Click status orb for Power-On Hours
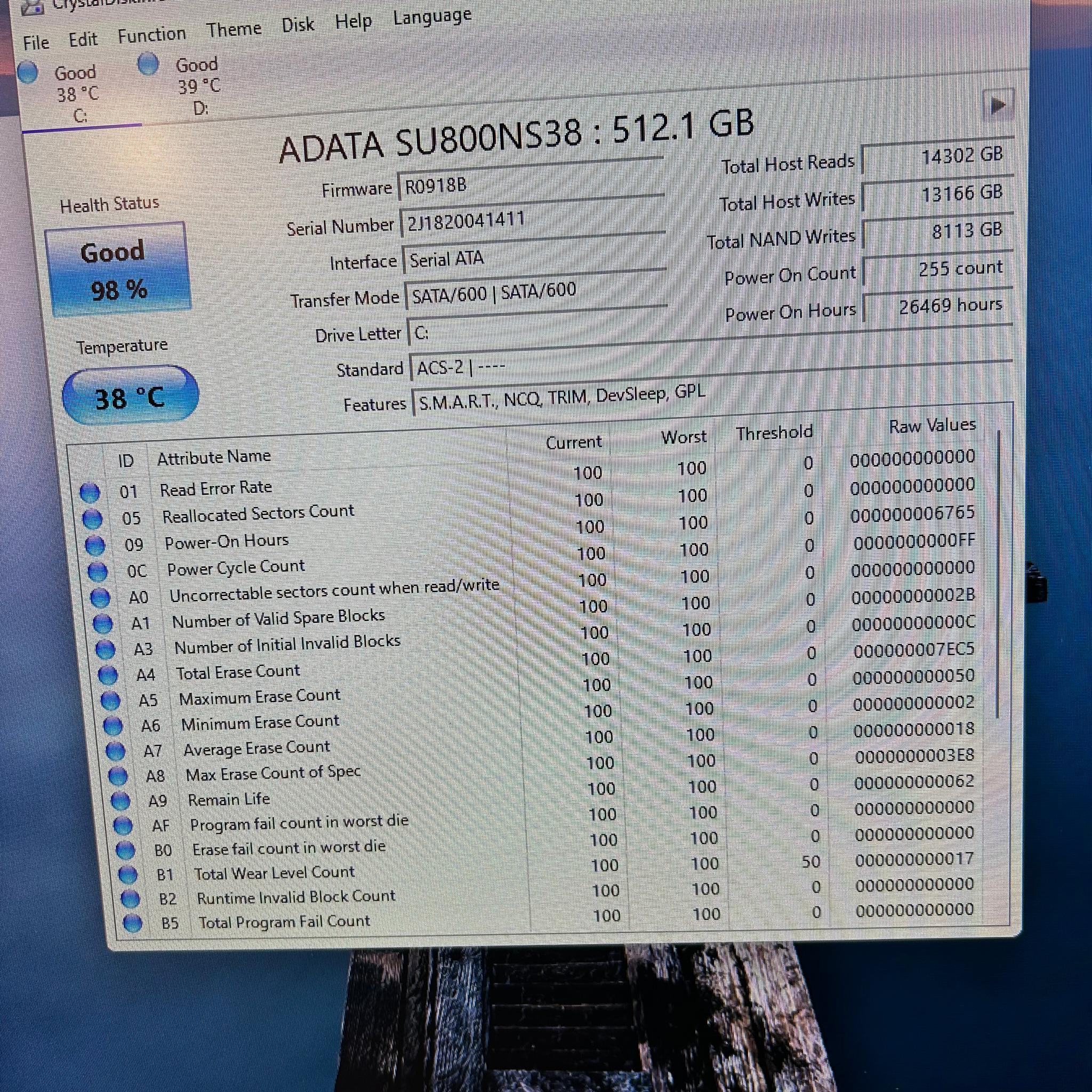Screen dimensions: 1092x1092 (95, 546)
